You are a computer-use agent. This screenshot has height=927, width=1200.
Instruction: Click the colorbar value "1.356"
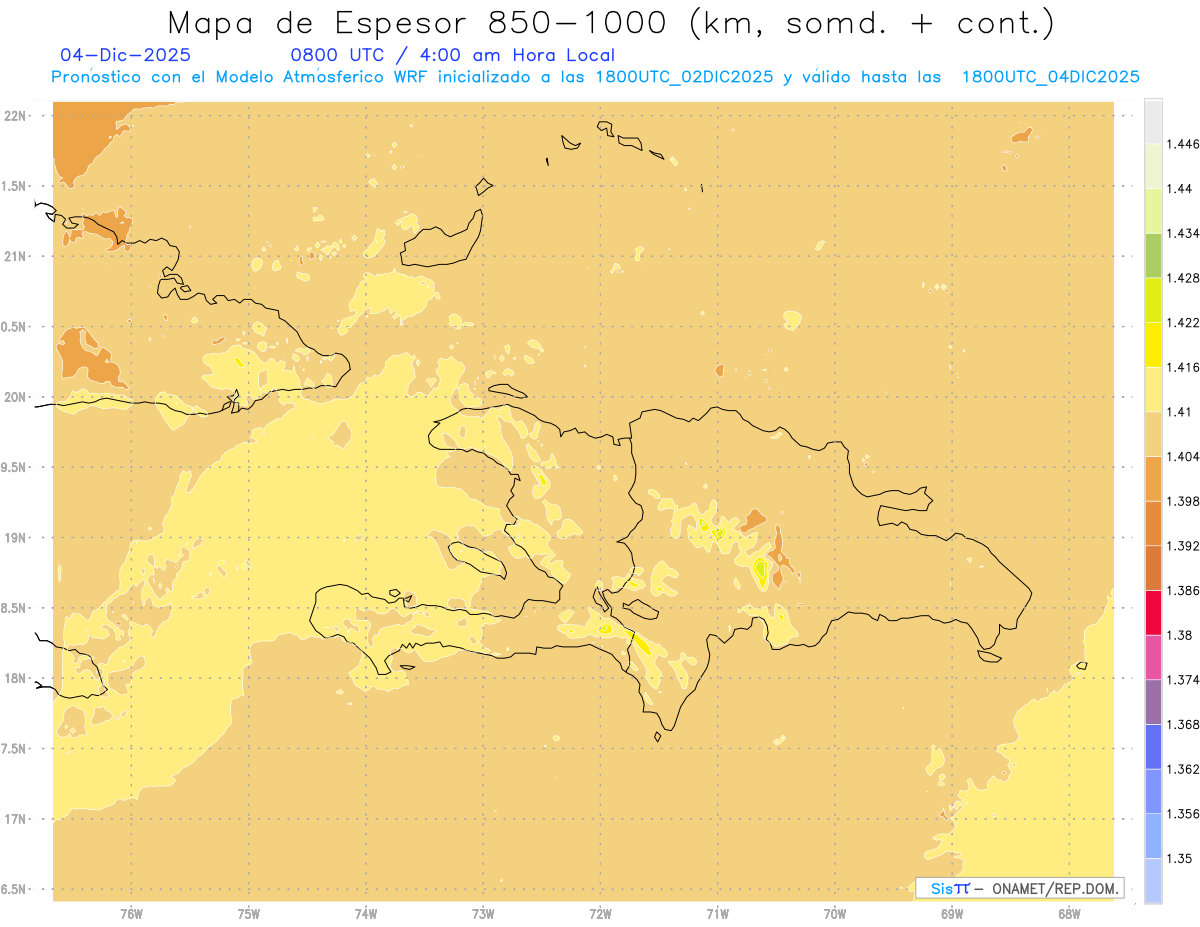[1185, 814]
